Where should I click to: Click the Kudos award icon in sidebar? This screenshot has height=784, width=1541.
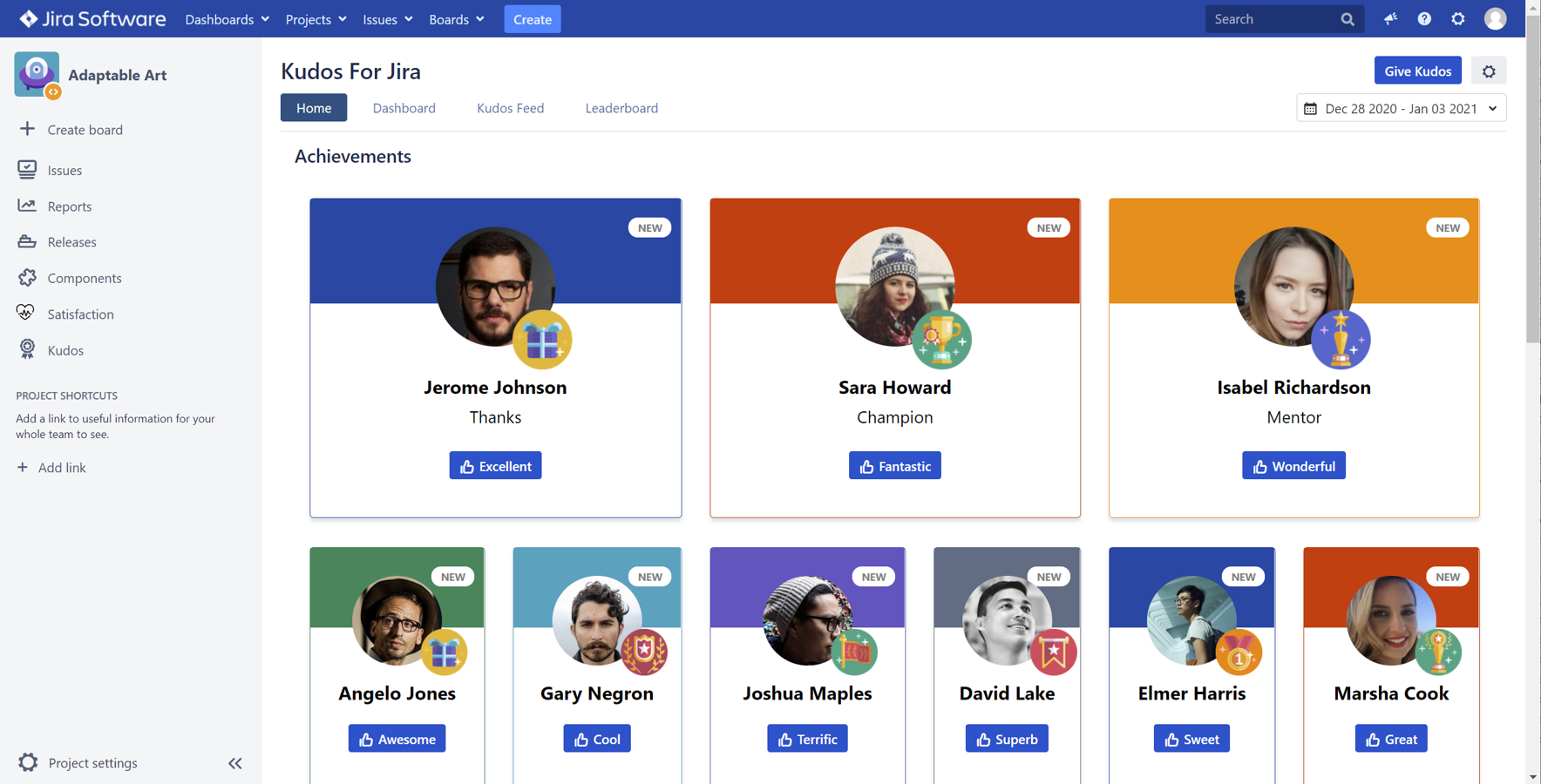(x=27, y=349)
